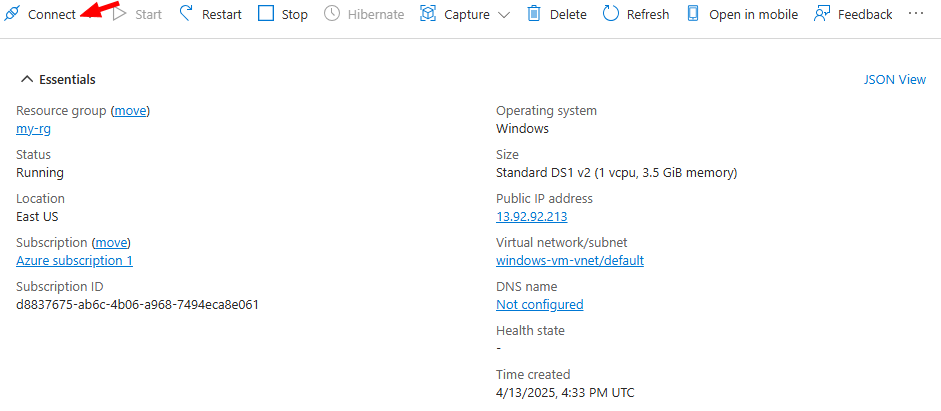Screen dimensions: 941x411
Task: Click the move link next to Resource group
Action: 130,111
